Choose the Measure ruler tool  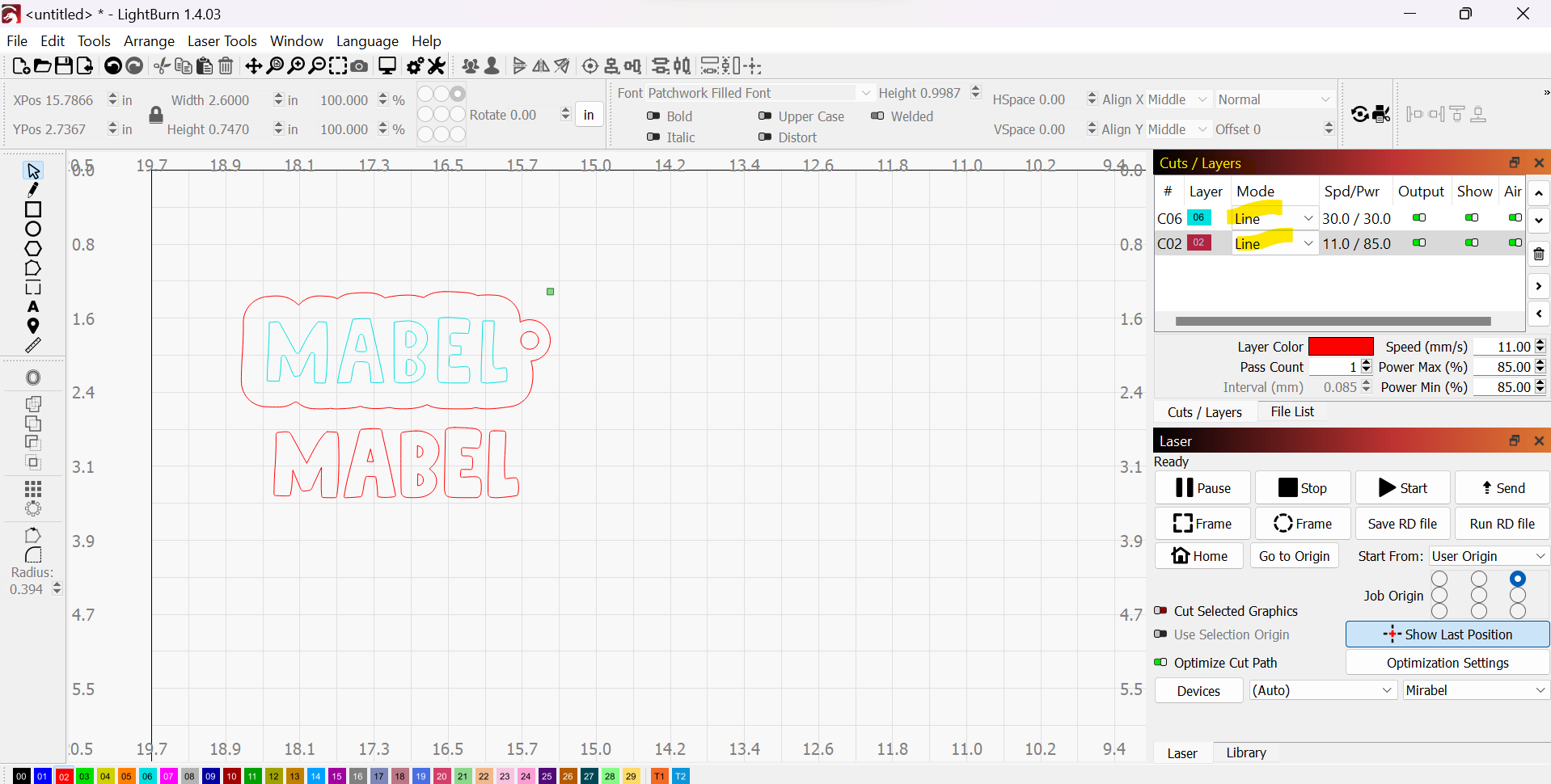[33, 346]
